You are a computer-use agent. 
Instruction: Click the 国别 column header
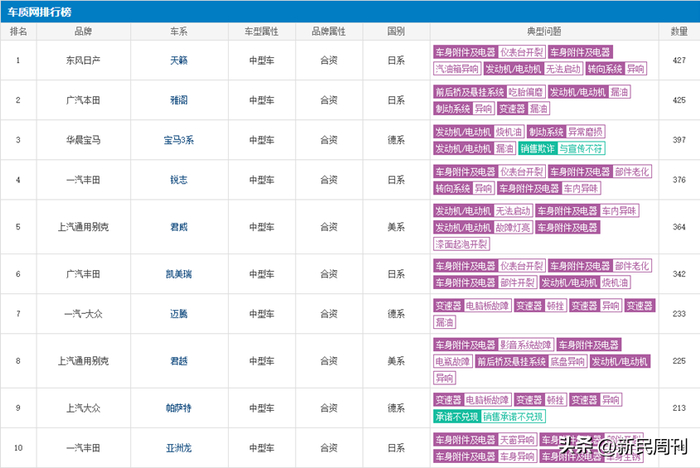click(396, 31)
